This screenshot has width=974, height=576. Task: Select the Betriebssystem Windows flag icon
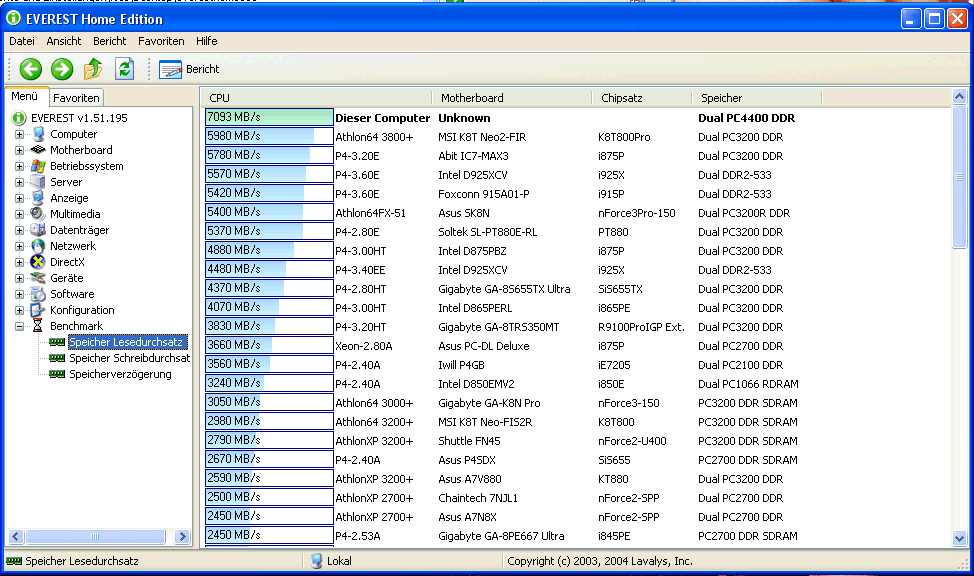pos(39,166)
